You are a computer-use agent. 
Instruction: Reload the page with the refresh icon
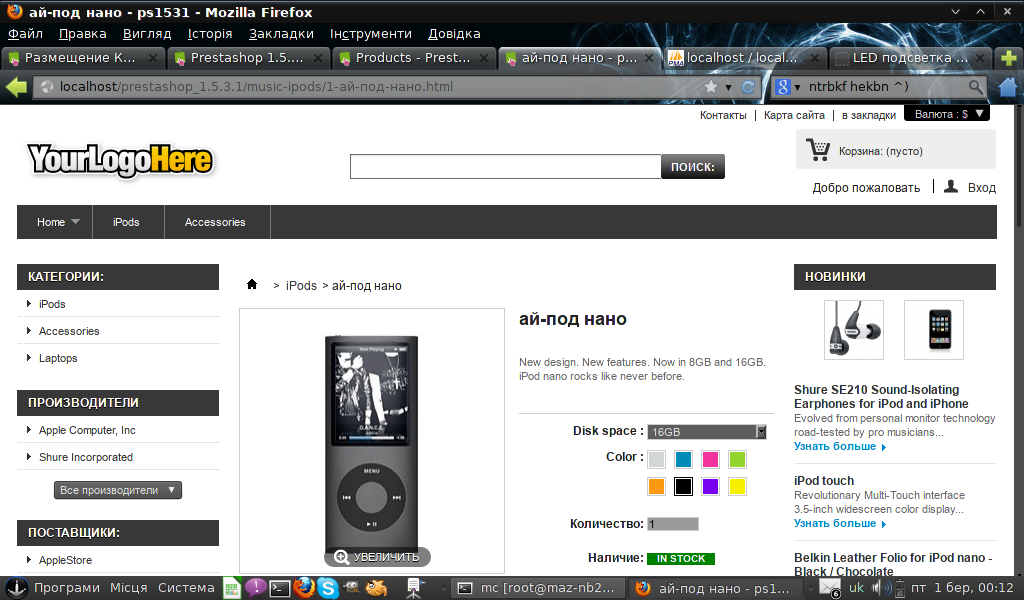click(x=748, y=87)
